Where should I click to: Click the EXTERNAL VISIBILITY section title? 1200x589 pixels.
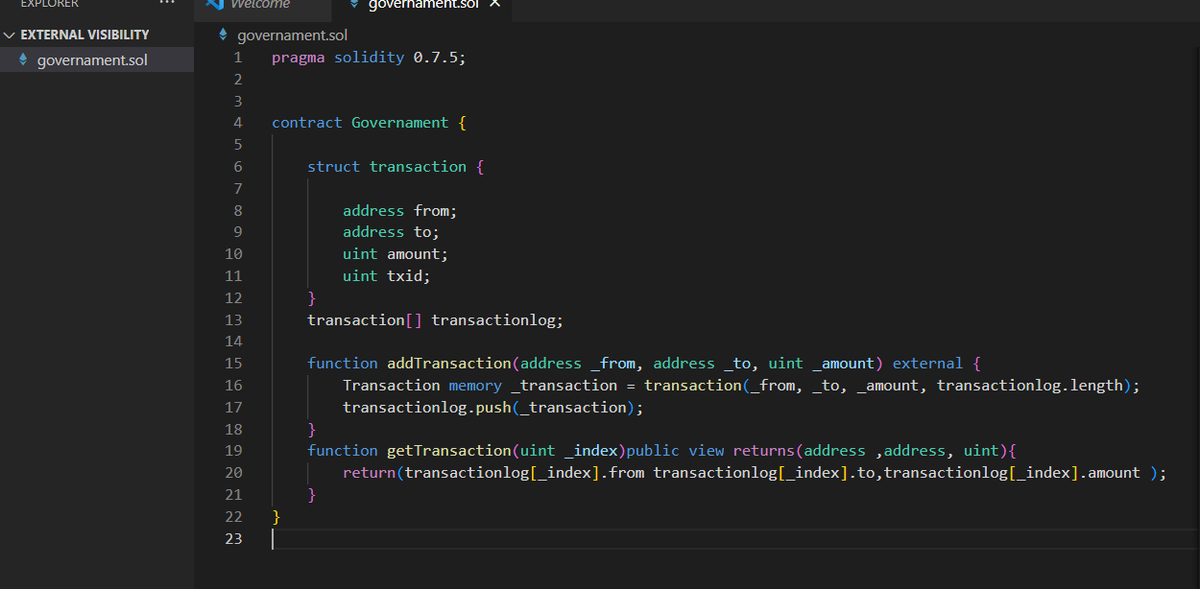pyautogui.click(x=85, y=35)
